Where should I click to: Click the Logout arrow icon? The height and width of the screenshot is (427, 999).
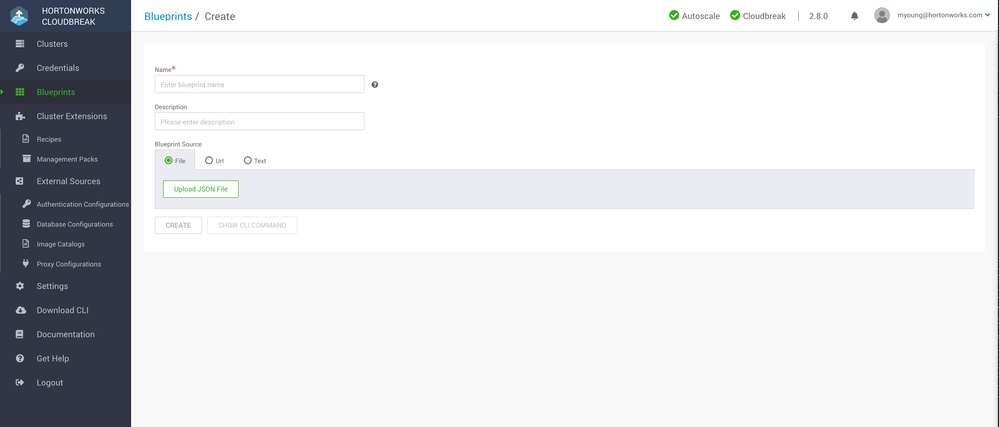(20, 382)
